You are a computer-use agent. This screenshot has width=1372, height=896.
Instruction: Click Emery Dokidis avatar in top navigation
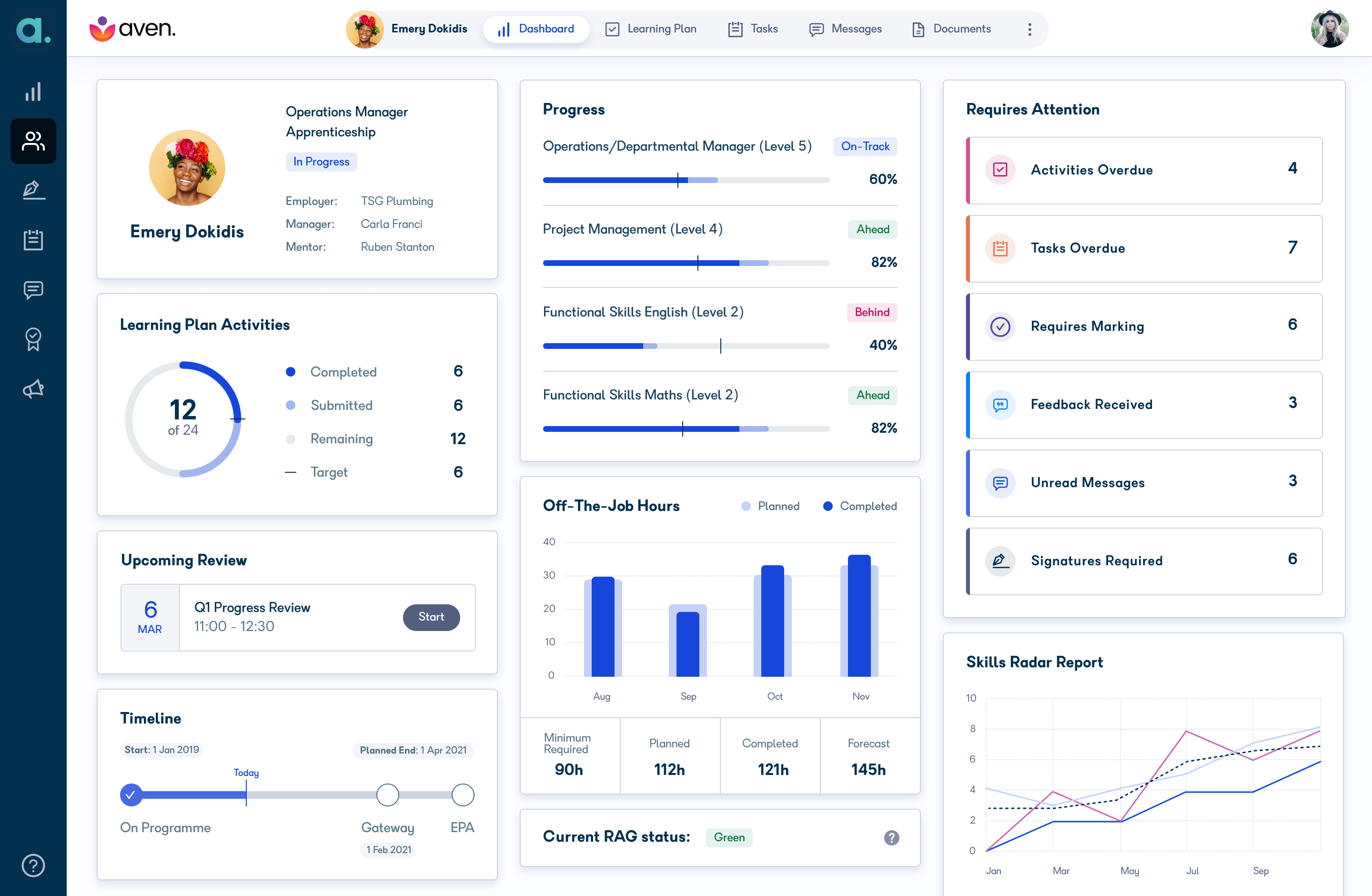[365, 30]
